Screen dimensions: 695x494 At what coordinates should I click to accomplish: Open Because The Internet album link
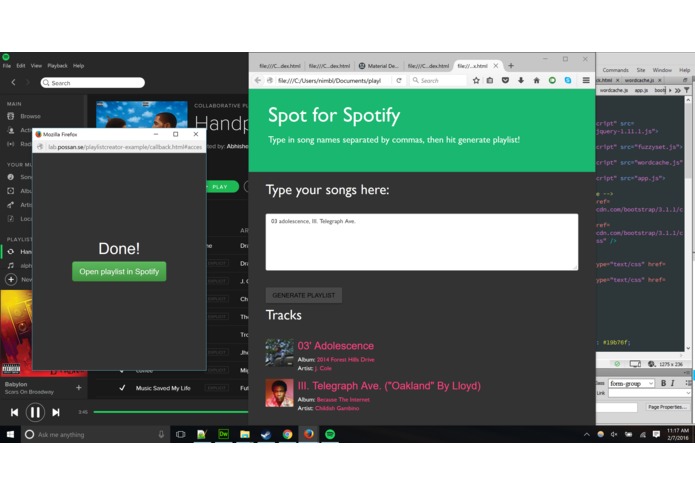click(x=343, y=400)
